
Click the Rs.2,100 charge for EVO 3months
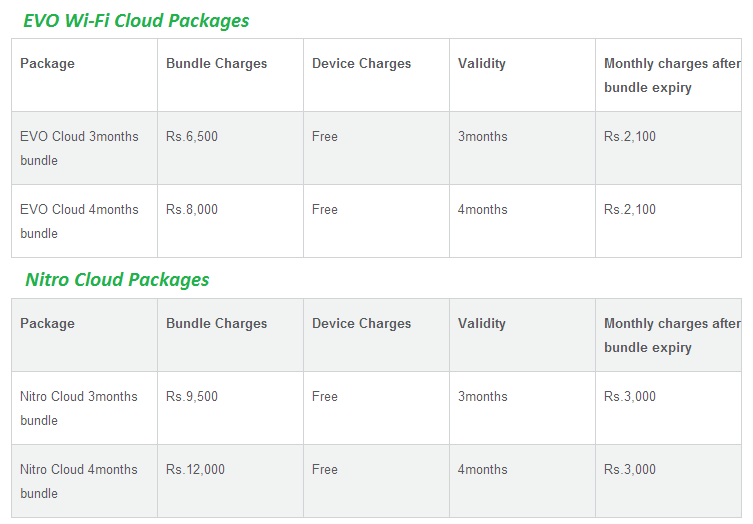point(630,137)
